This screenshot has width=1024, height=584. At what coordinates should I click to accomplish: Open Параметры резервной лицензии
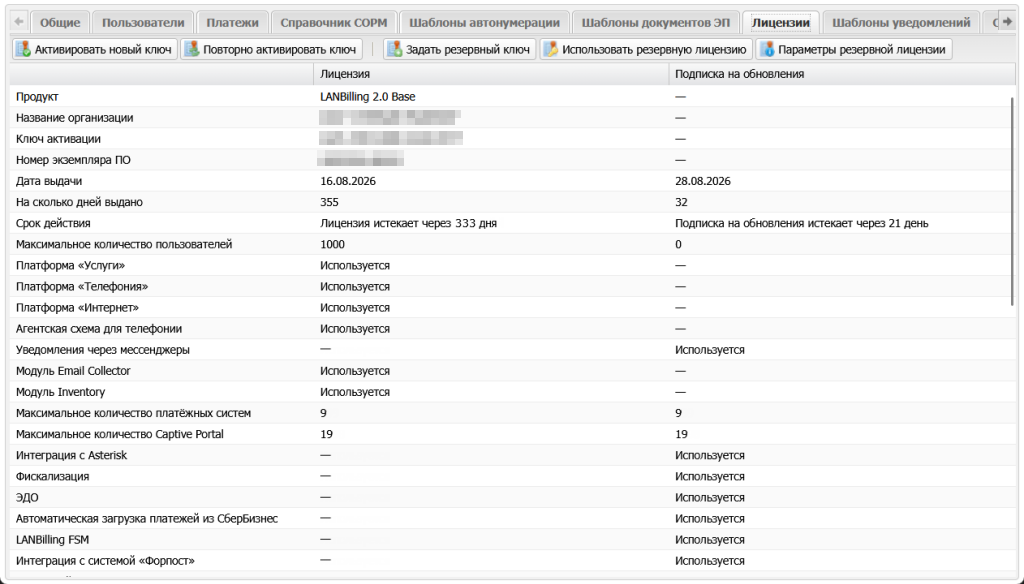854,49
